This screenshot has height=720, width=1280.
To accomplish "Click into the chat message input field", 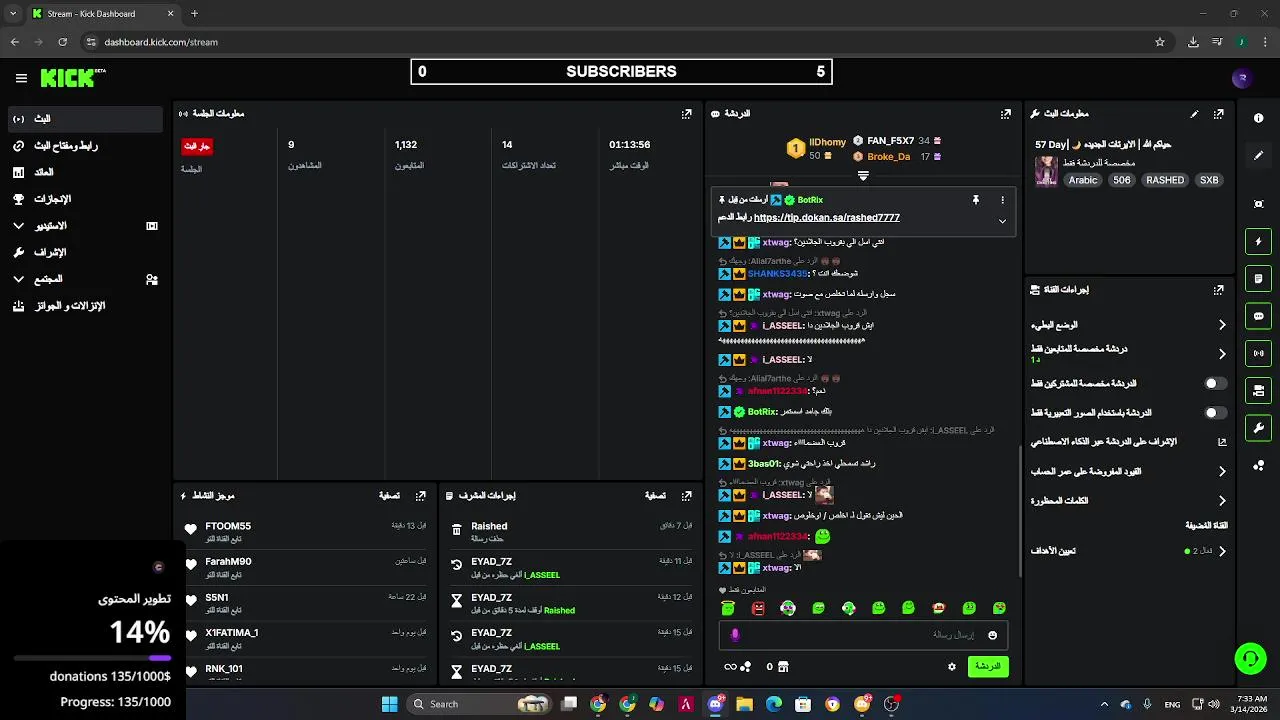I will tap(863, 635).
